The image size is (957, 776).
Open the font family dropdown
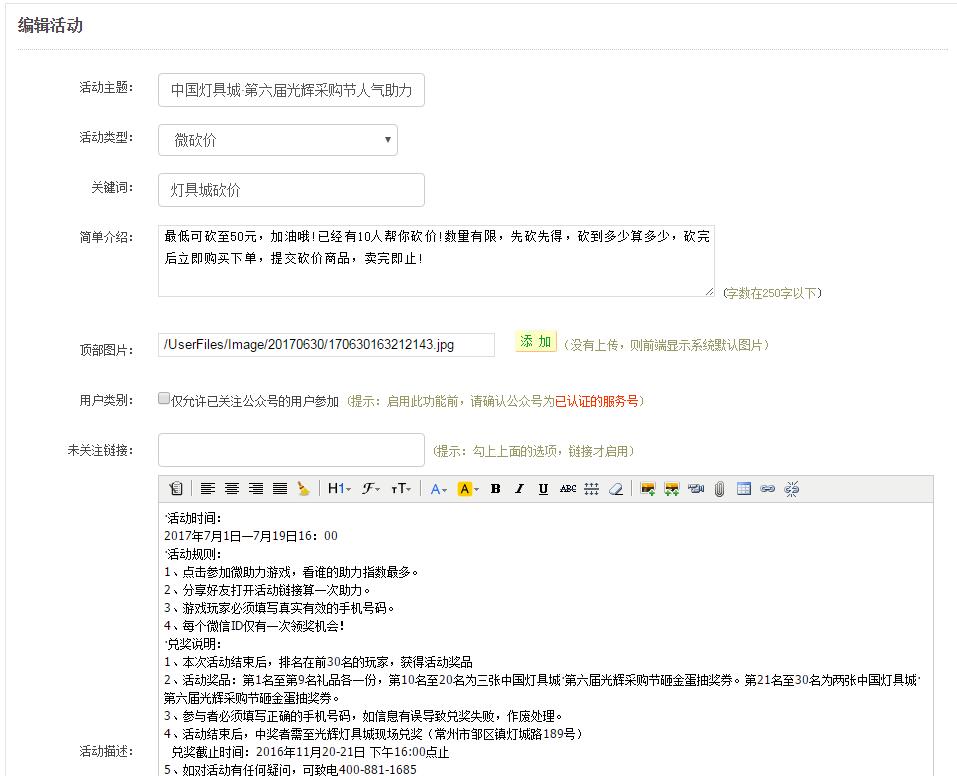(x=371, y=489)
